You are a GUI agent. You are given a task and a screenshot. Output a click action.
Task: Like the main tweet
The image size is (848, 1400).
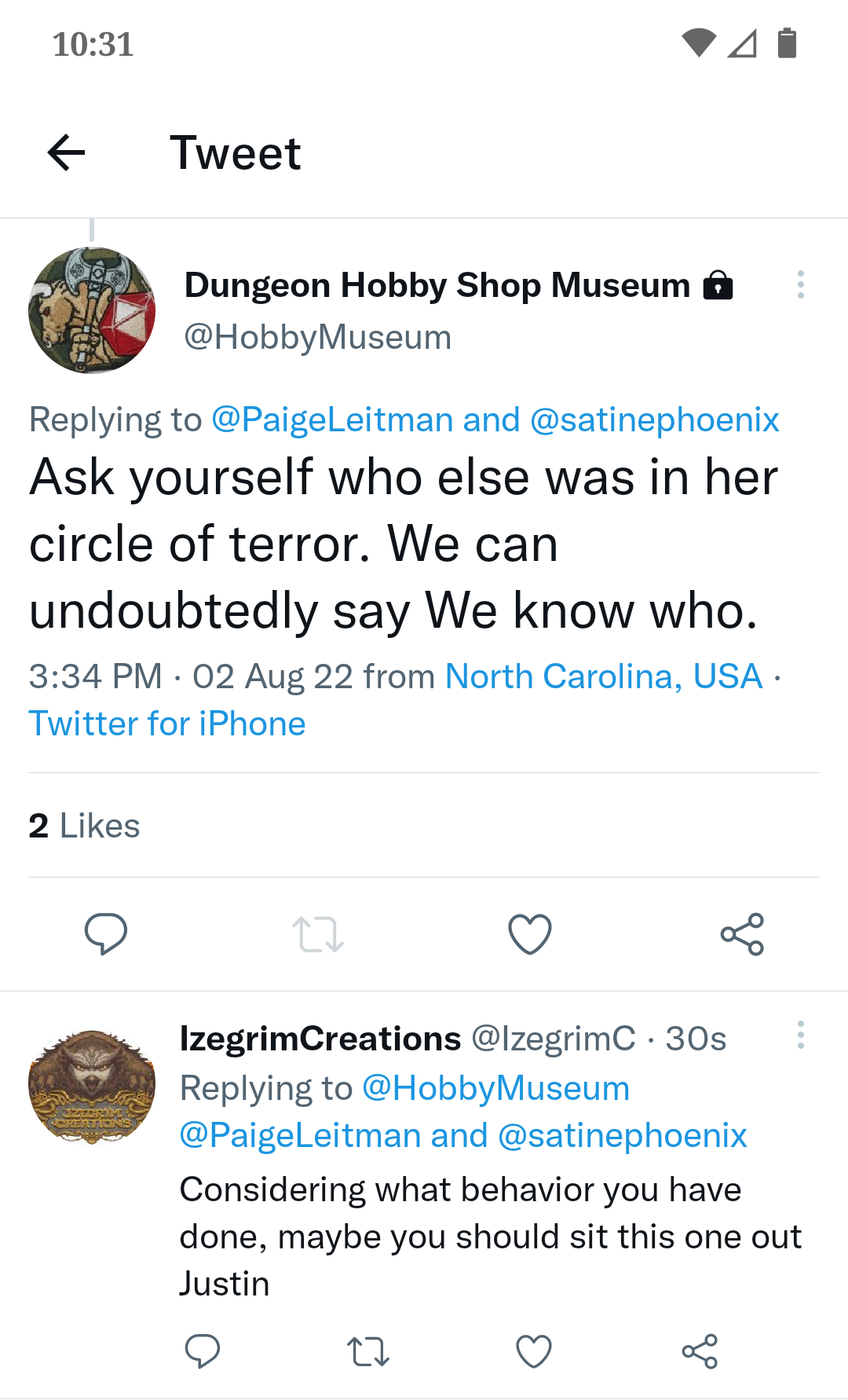click(x=530, y=933)
